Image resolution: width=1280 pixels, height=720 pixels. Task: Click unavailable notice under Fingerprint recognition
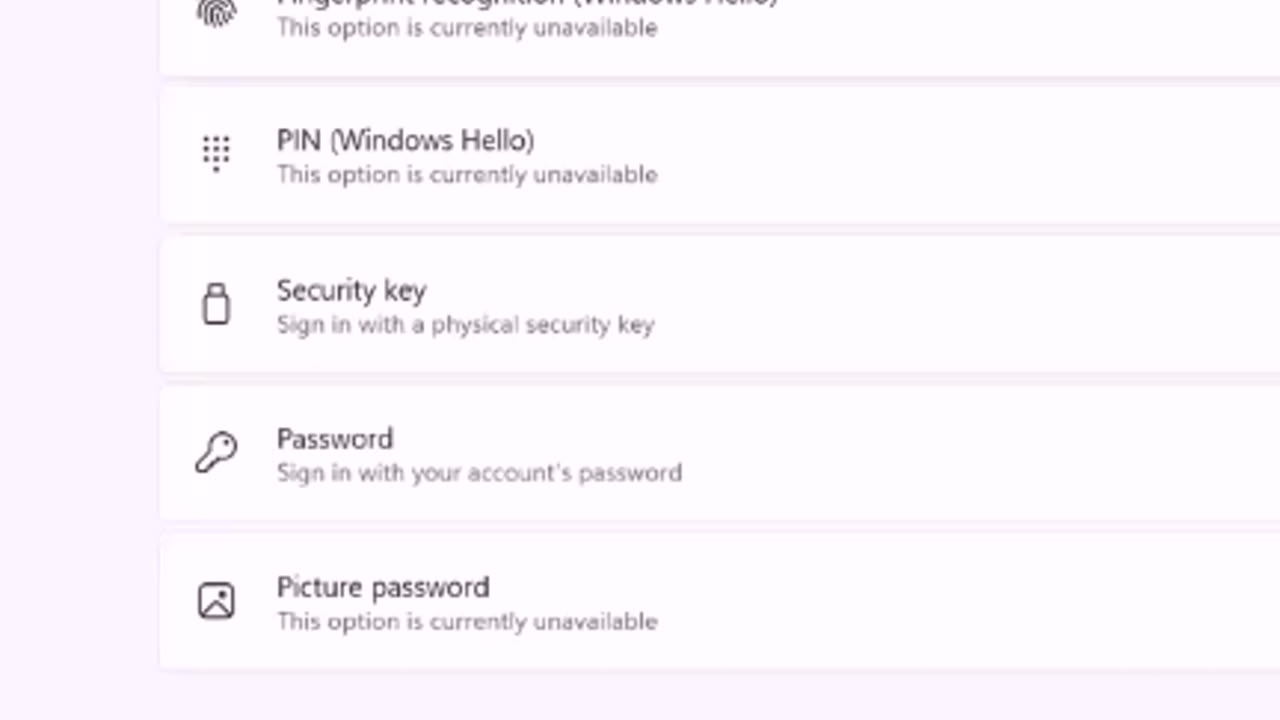pyautogui.click(x=467, y=28)
